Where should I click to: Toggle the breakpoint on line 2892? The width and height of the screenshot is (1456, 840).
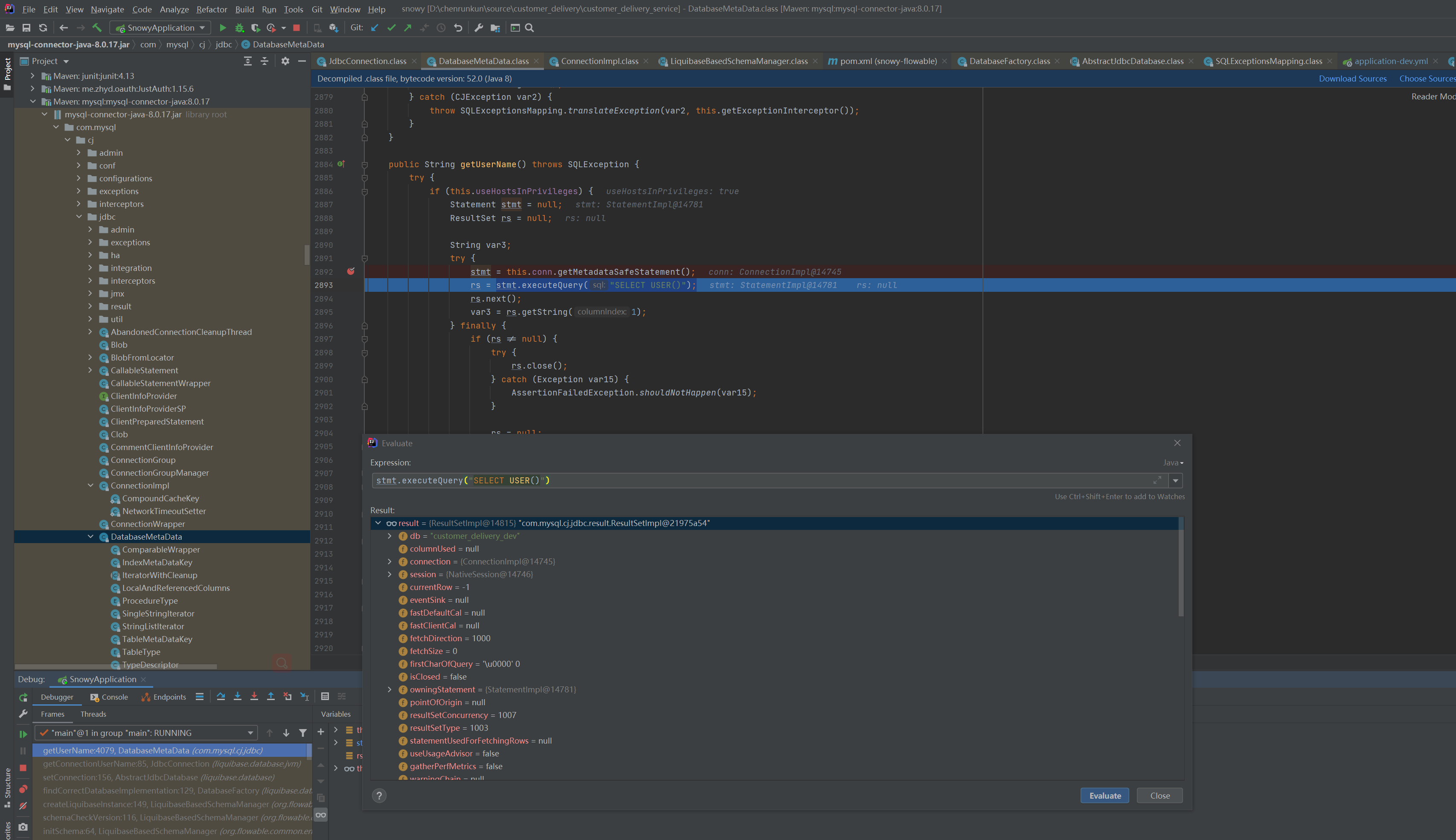[351, 271]
